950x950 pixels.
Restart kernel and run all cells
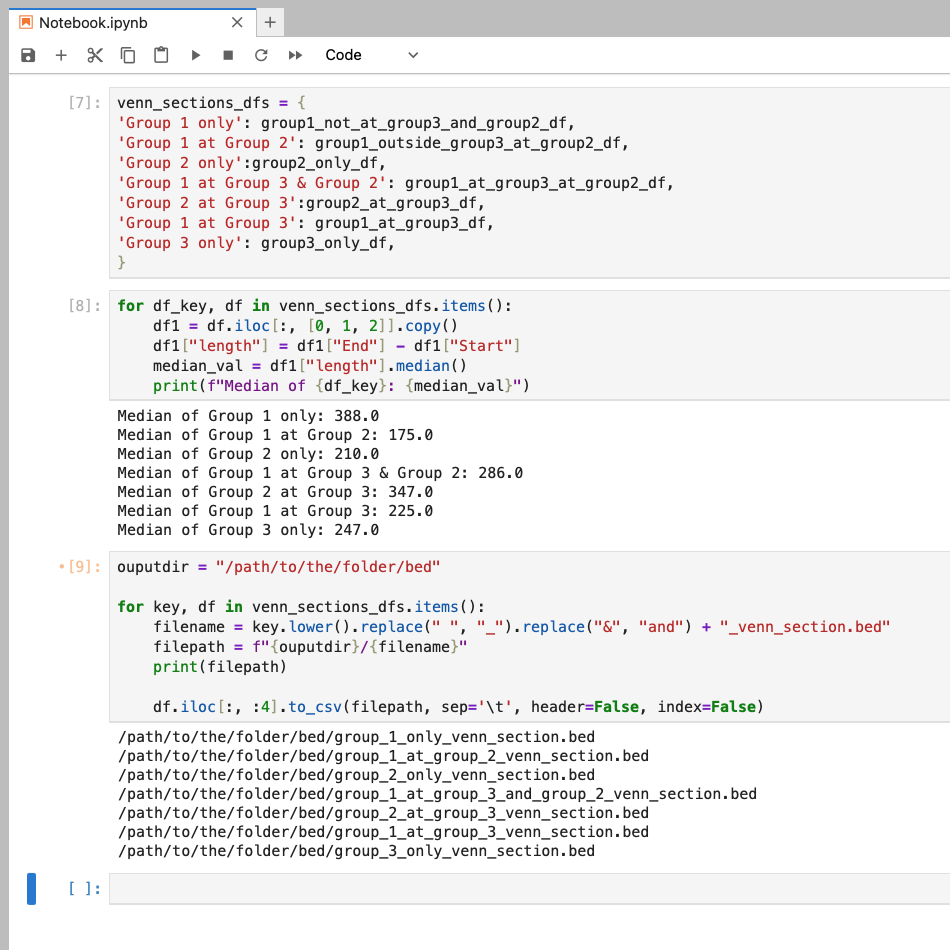point(293,55)
